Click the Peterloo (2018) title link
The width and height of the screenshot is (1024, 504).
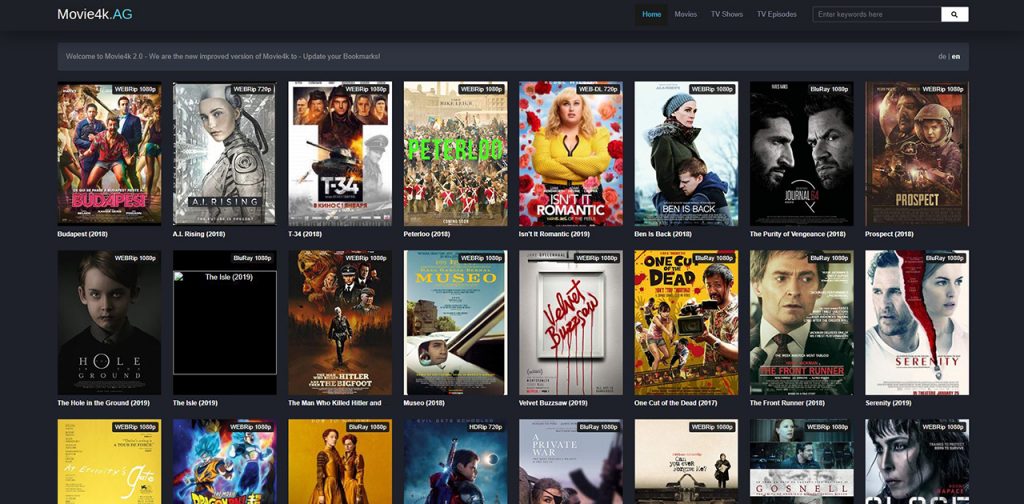coord(427,234)
